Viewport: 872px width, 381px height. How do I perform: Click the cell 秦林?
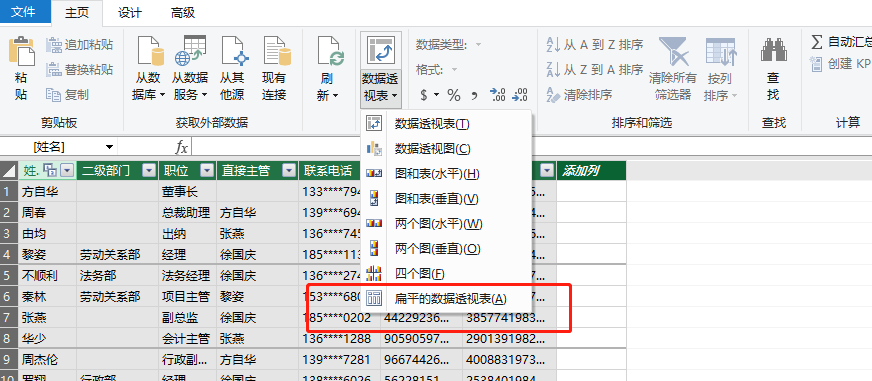47,296
